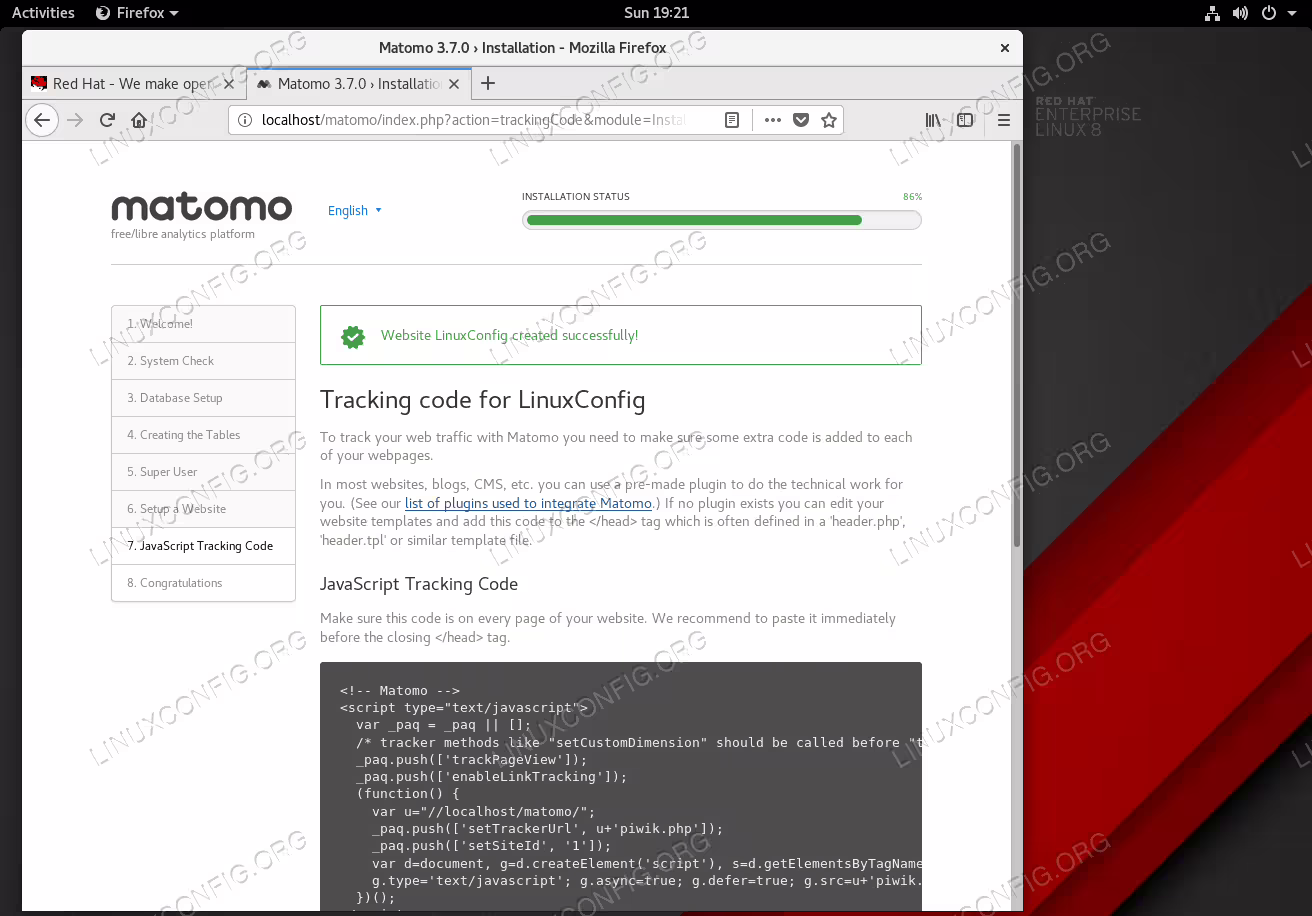Click the system menu dropdown arrow
The height and width of the screenshot is (916, 1312).
point(1290,13)
